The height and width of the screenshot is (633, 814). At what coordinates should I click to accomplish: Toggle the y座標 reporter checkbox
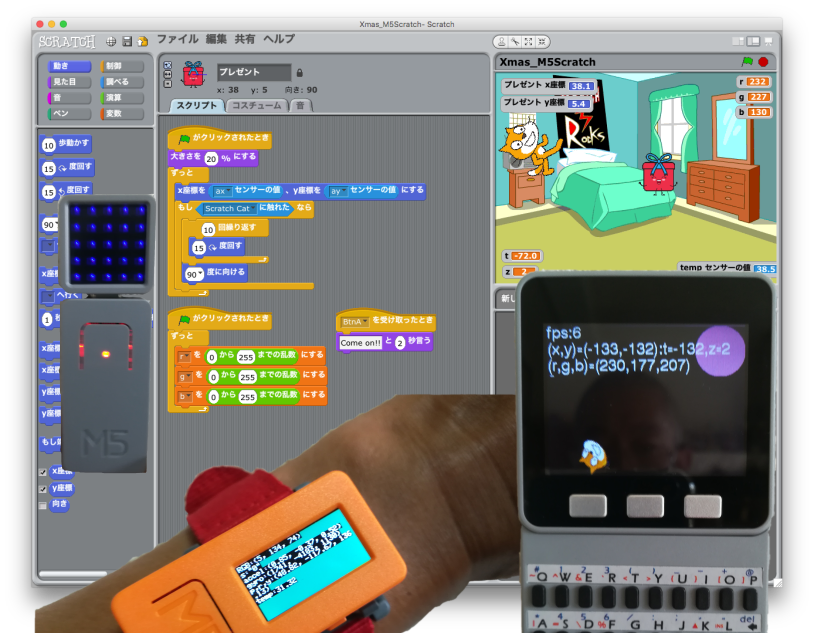[42, 488]
